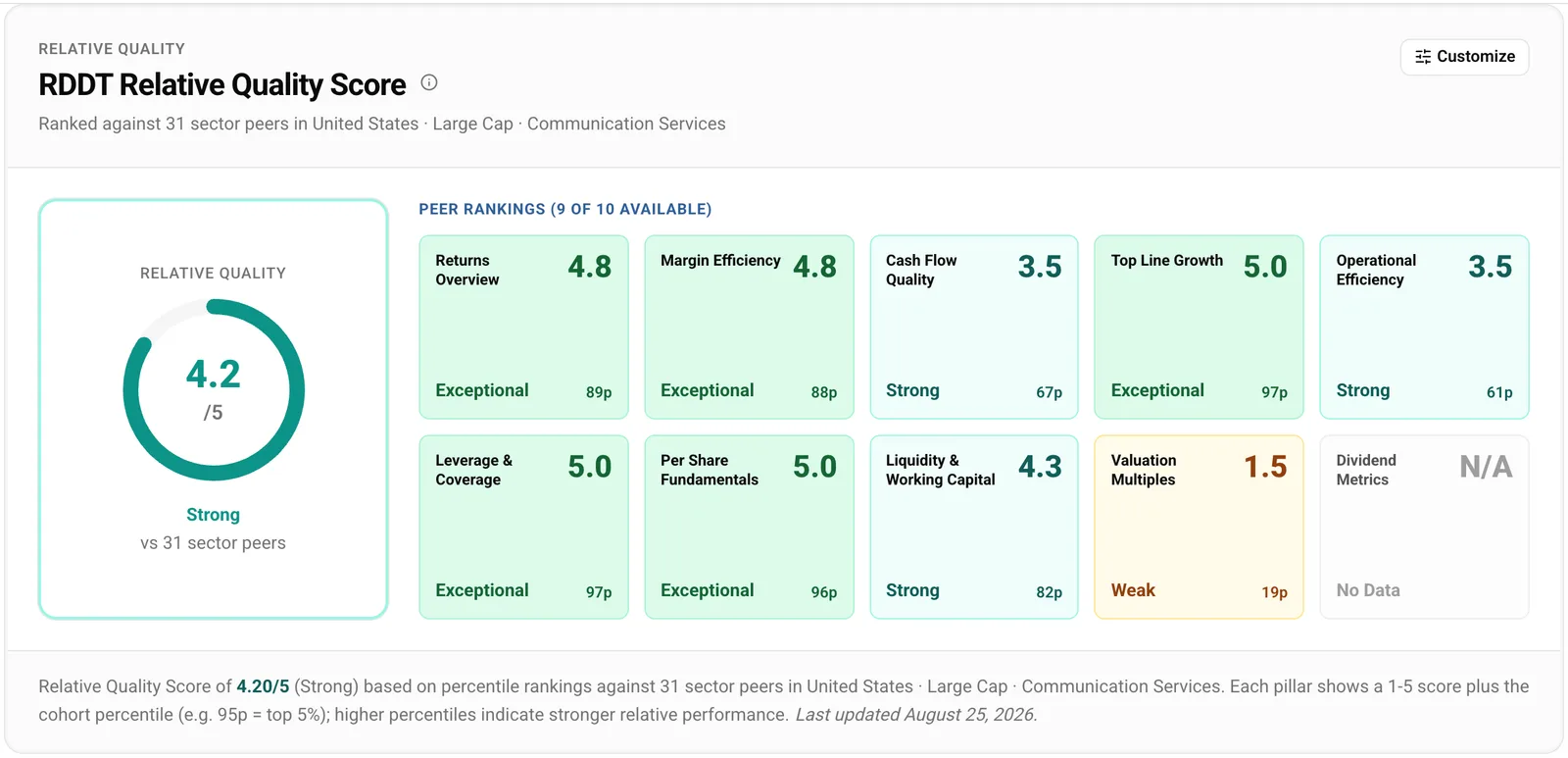Screen dimensions: 1568x758
Task: Select the Dividend Metrics card
Action: point(1424,527)
